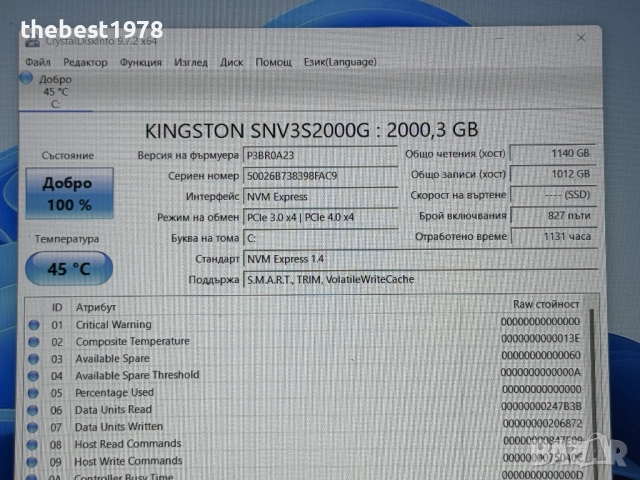
Task: Click power on count 827 пъти
Action: [x=553, y=216]
